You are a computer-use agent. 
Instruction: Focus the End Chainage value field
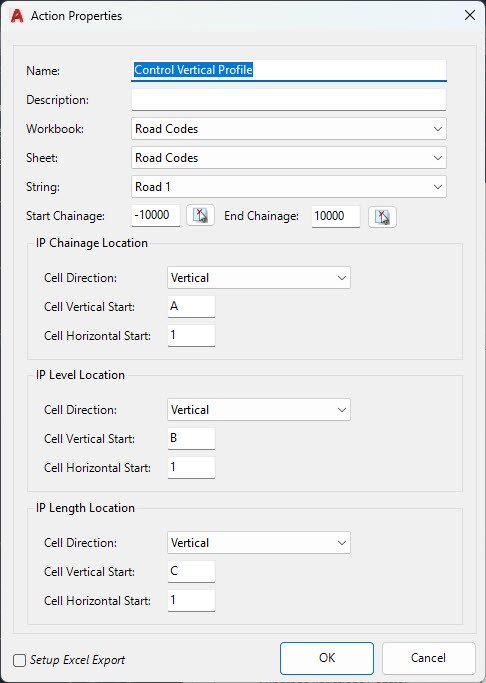[336, 216]
